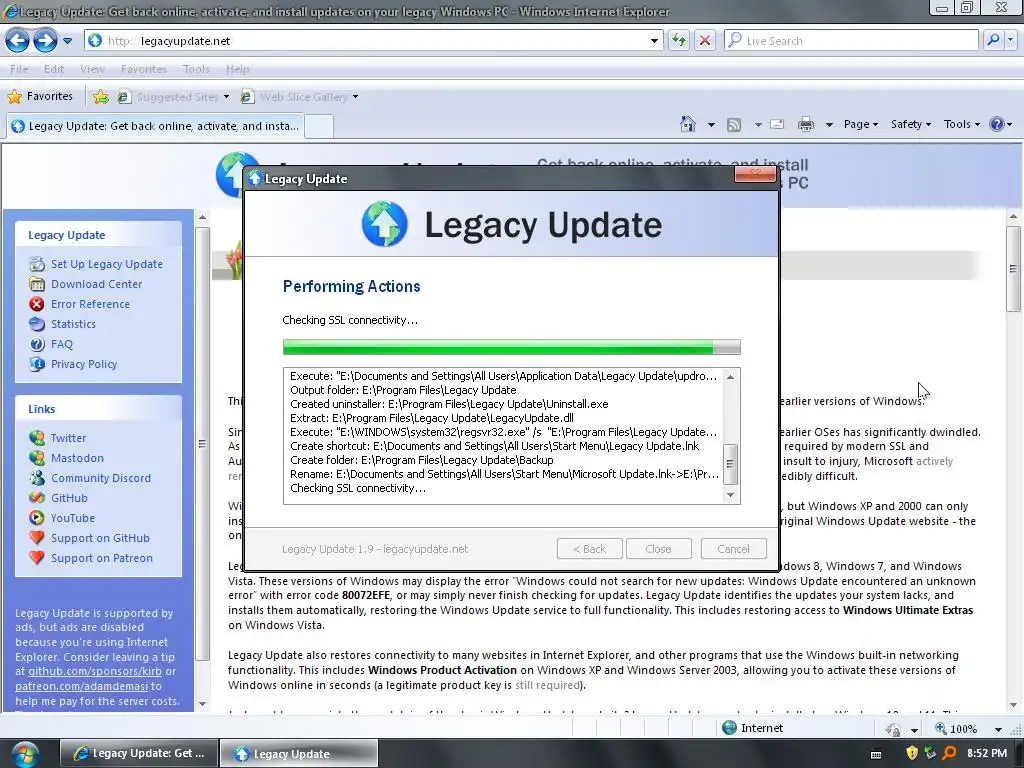Run search with the magnifier button
Viewport: 1024px width, 768px height.
tap(993, 40)
